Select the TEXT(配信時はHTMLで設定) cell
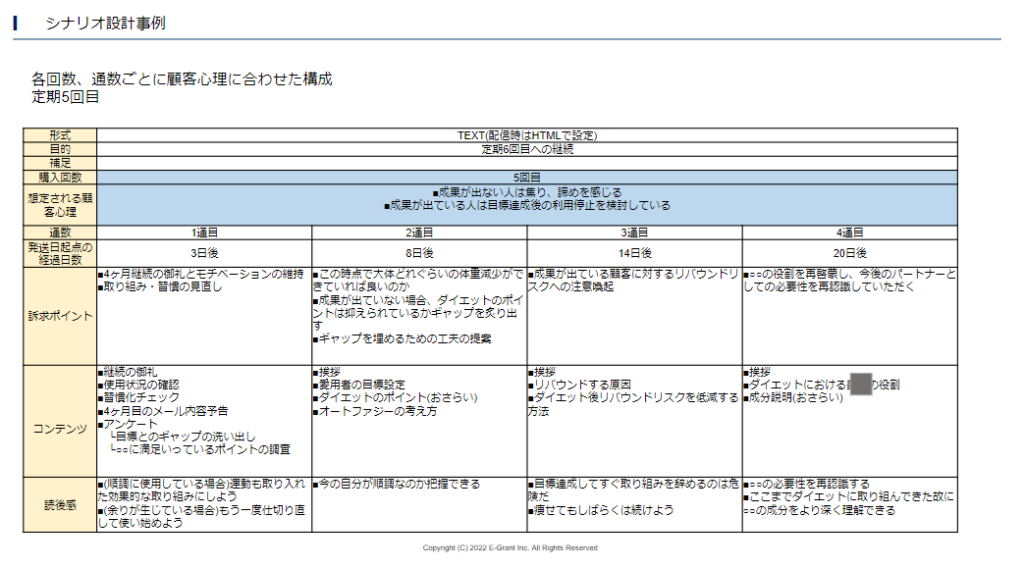Screen dimensions: 1024x568 pos(527,135)
